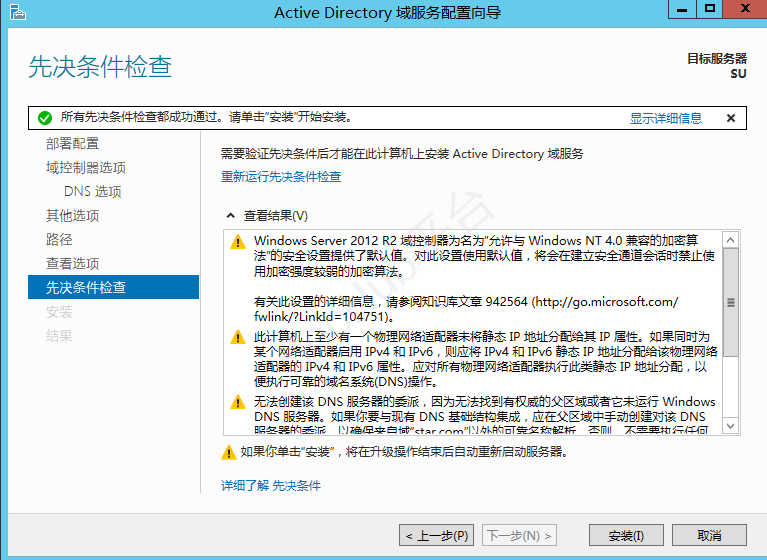Image resolution: width=767 pixels, height=560 pixels.
Task: Click the results scrollbar up arrow
Action: tap(731, 240)
